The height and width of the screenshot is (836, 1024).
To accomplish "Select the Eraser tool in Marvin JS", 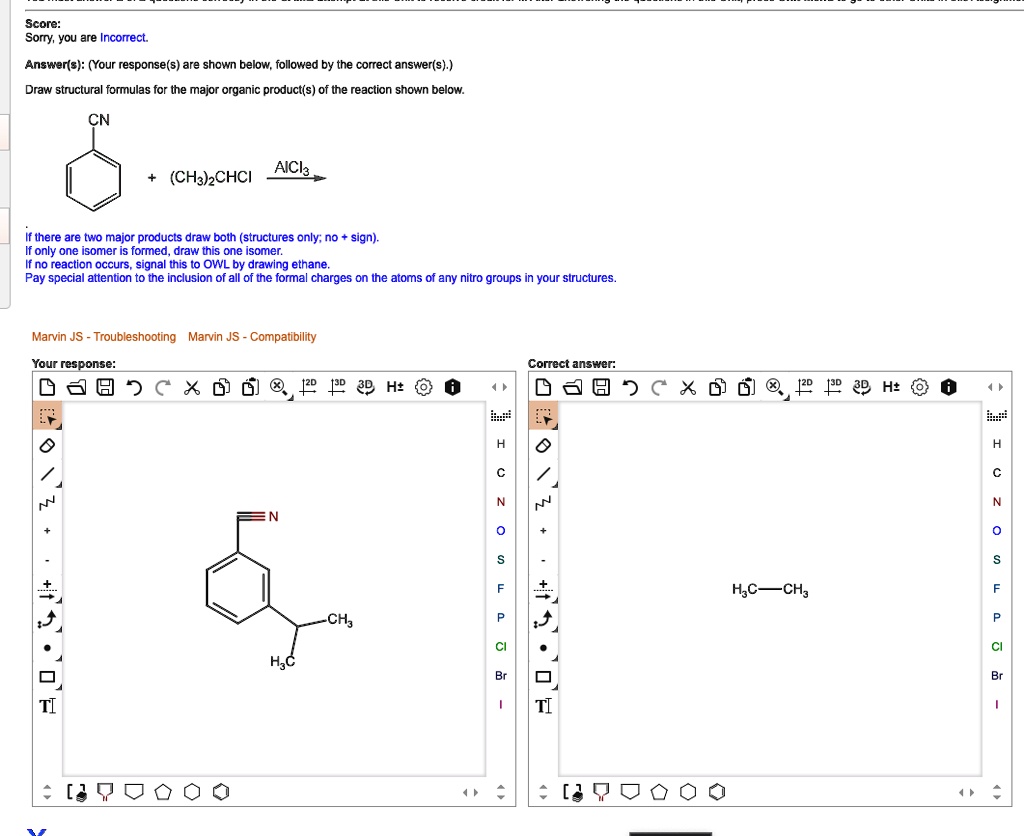I will coord(46,445).
